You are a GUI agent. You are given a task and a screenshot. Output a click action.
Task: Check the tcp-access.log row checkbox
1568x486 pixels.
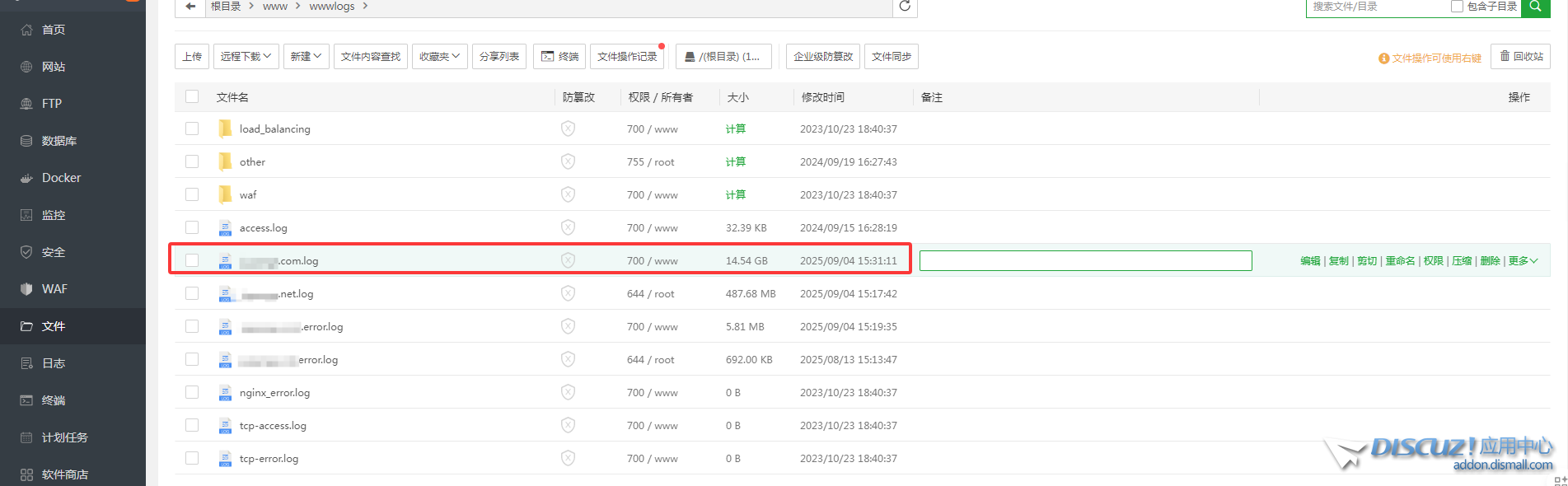click(192, 425)
